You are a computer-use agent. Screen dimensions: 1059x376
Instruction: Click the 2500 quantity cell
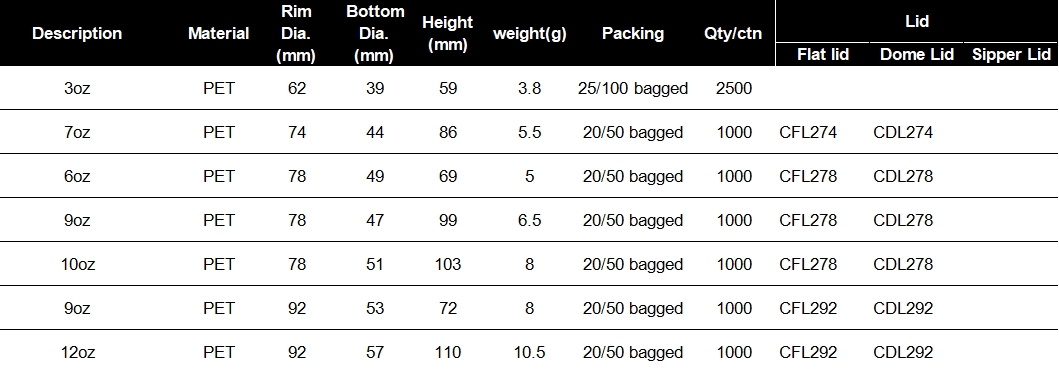(x=733, y=88)
